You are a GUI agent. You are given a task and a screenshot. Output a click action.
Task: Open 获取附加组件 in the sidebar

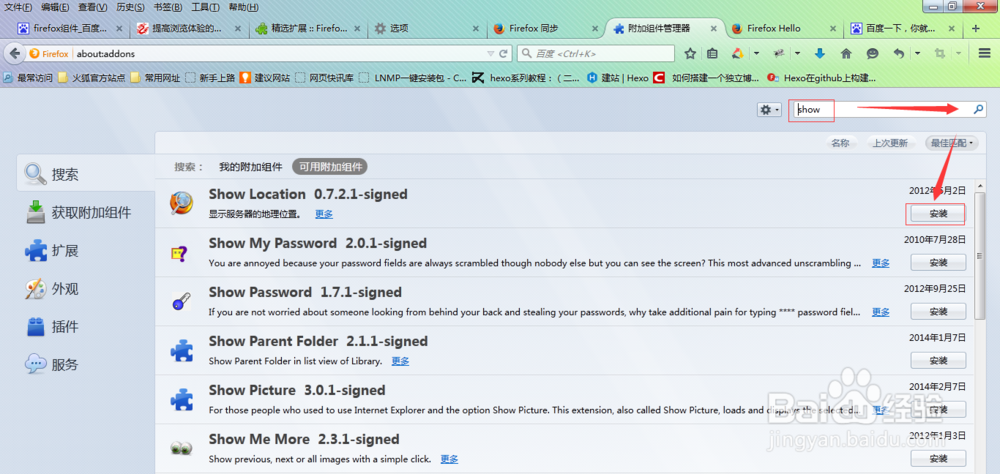coord(85,212)
